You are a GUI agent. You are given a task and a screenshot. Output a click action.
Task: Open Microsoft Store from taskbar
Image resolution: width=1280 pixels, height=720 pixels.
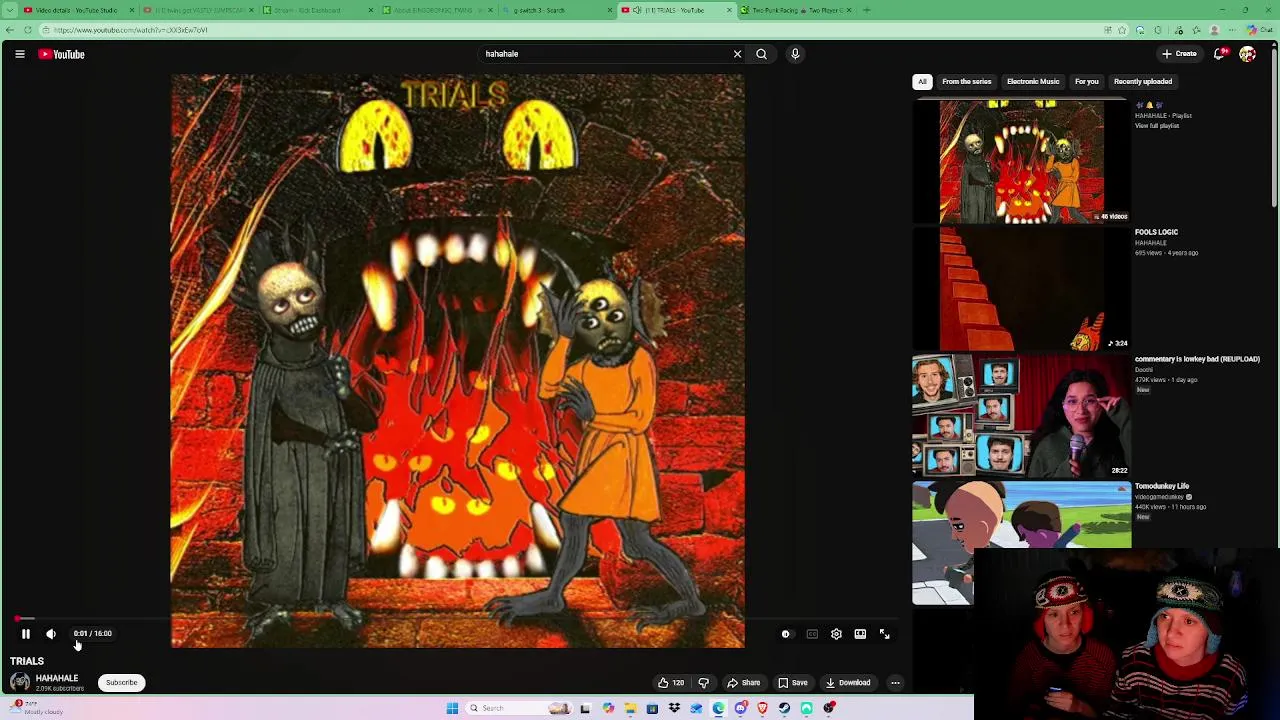(653, 708)
